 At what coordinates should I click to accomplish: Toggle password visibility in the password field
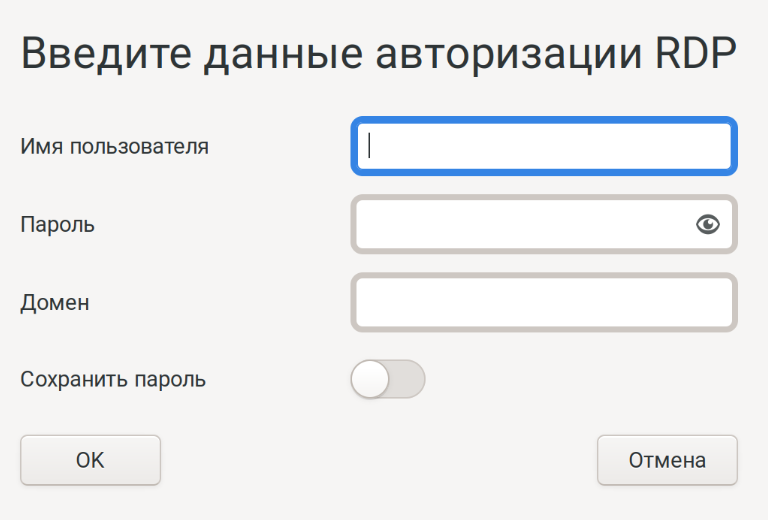pyautogui.click(x=708, y=224)
